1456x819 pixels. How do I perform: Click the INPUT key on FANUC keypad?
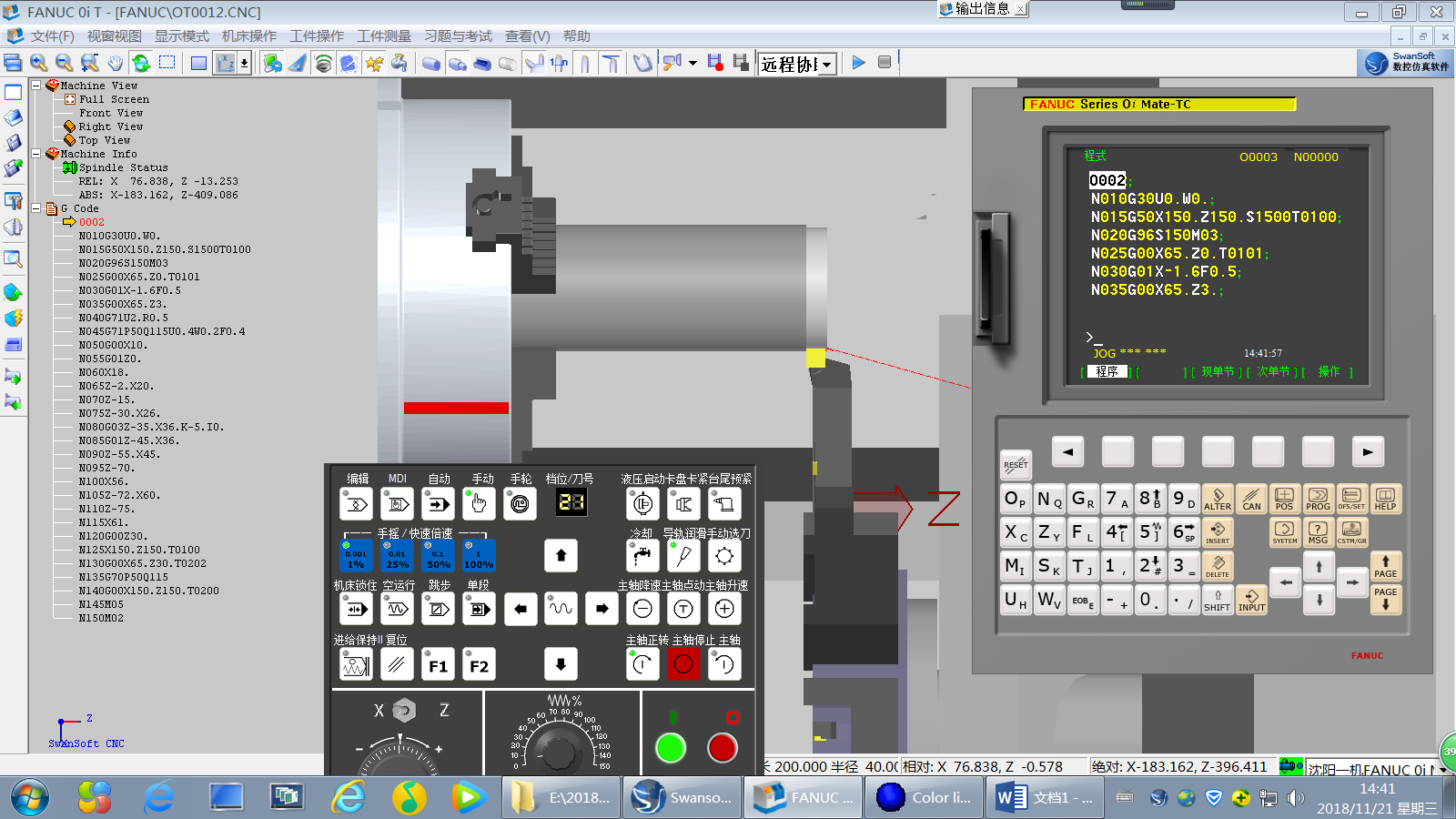click(1251, 600)
